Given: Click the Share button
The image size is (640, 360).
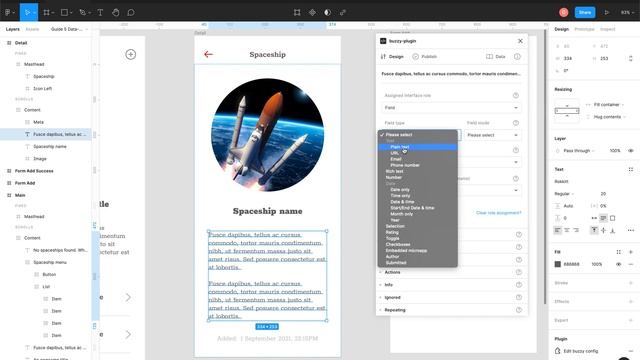Looking at the screenshot, I should (x=585, y=12).
